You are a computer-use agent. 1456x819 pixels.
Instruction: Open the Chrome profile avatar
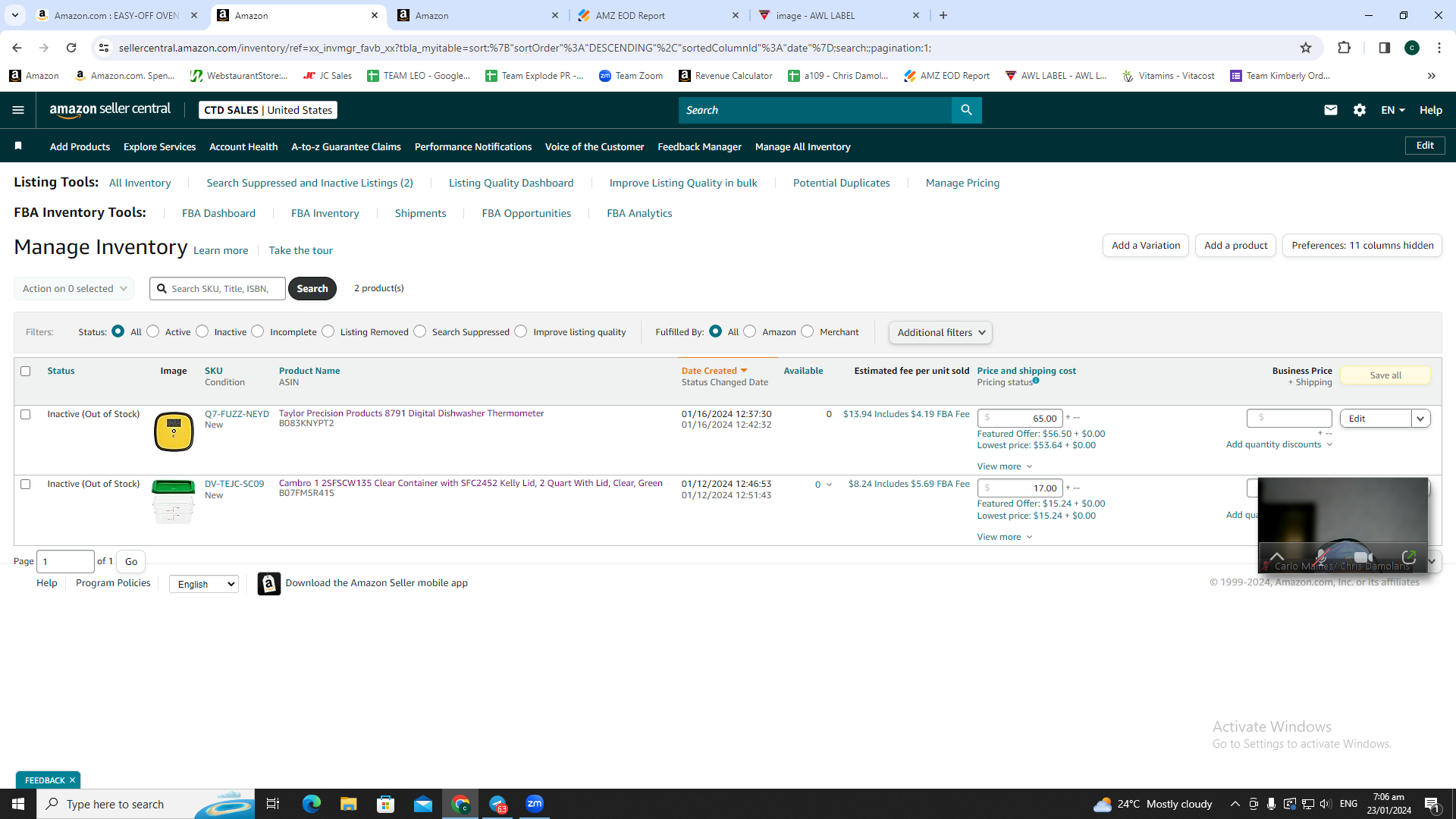click(1412, 48)
